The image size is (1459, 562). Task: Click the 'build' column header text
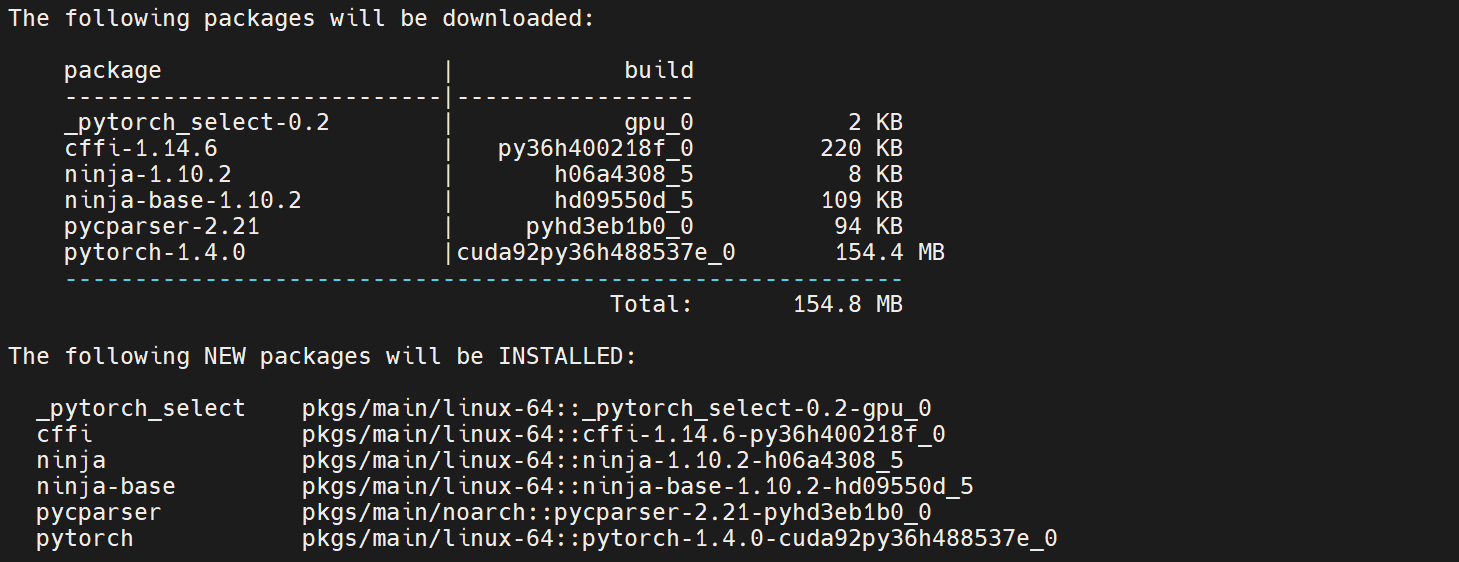tap(658, 70)
